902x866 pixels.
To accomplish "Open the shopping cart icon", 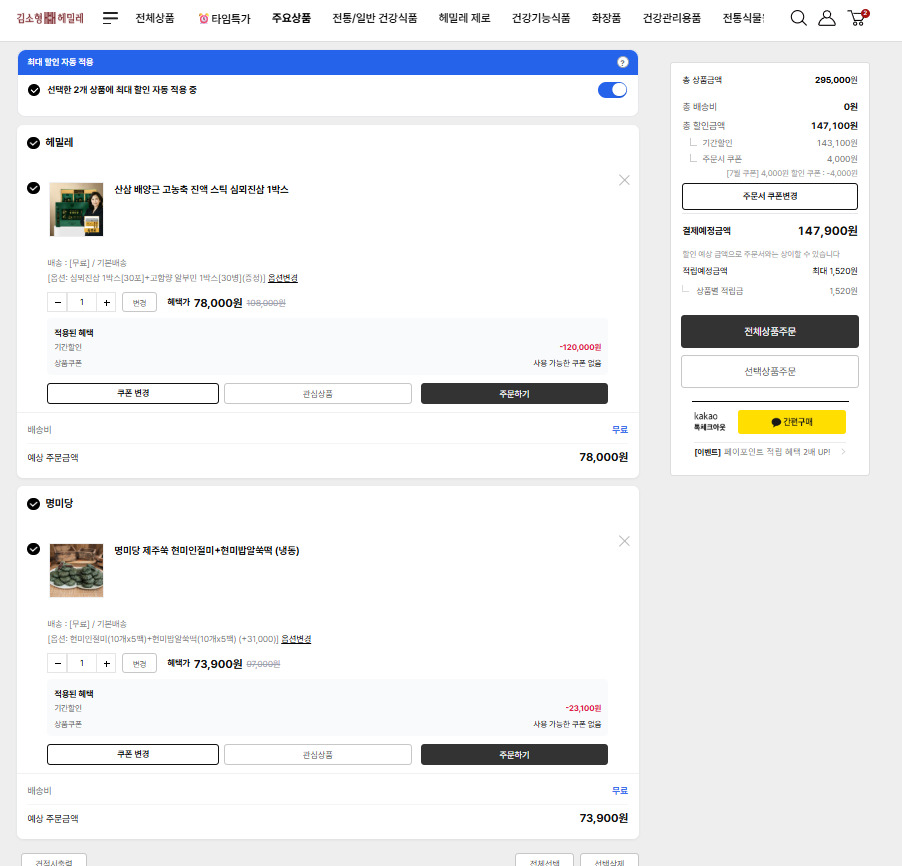I will coord(858,18).
